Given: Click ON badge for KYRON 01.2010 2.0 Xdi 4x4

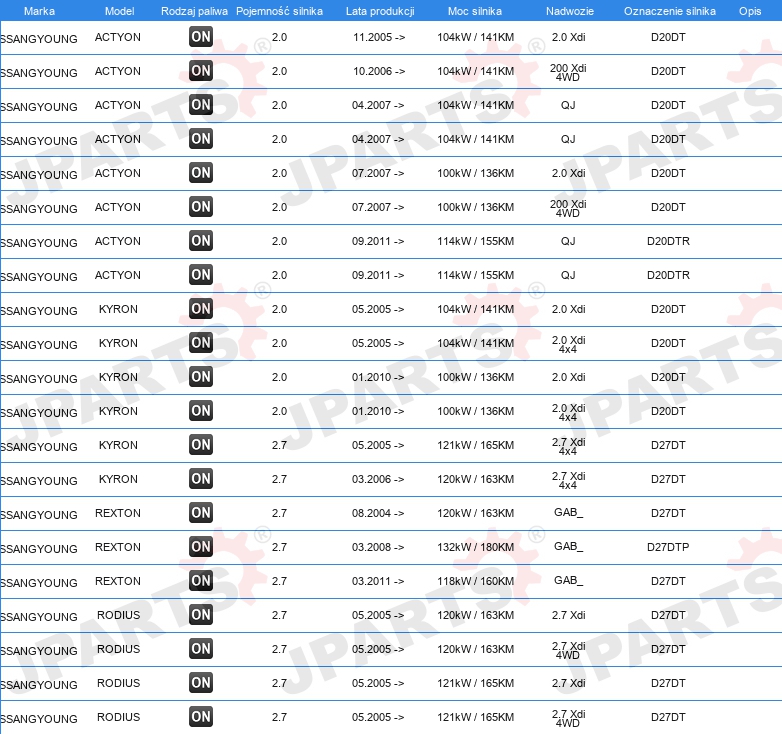Looking at the screenshot, I should pyautogui.click(x=201, y=411).
